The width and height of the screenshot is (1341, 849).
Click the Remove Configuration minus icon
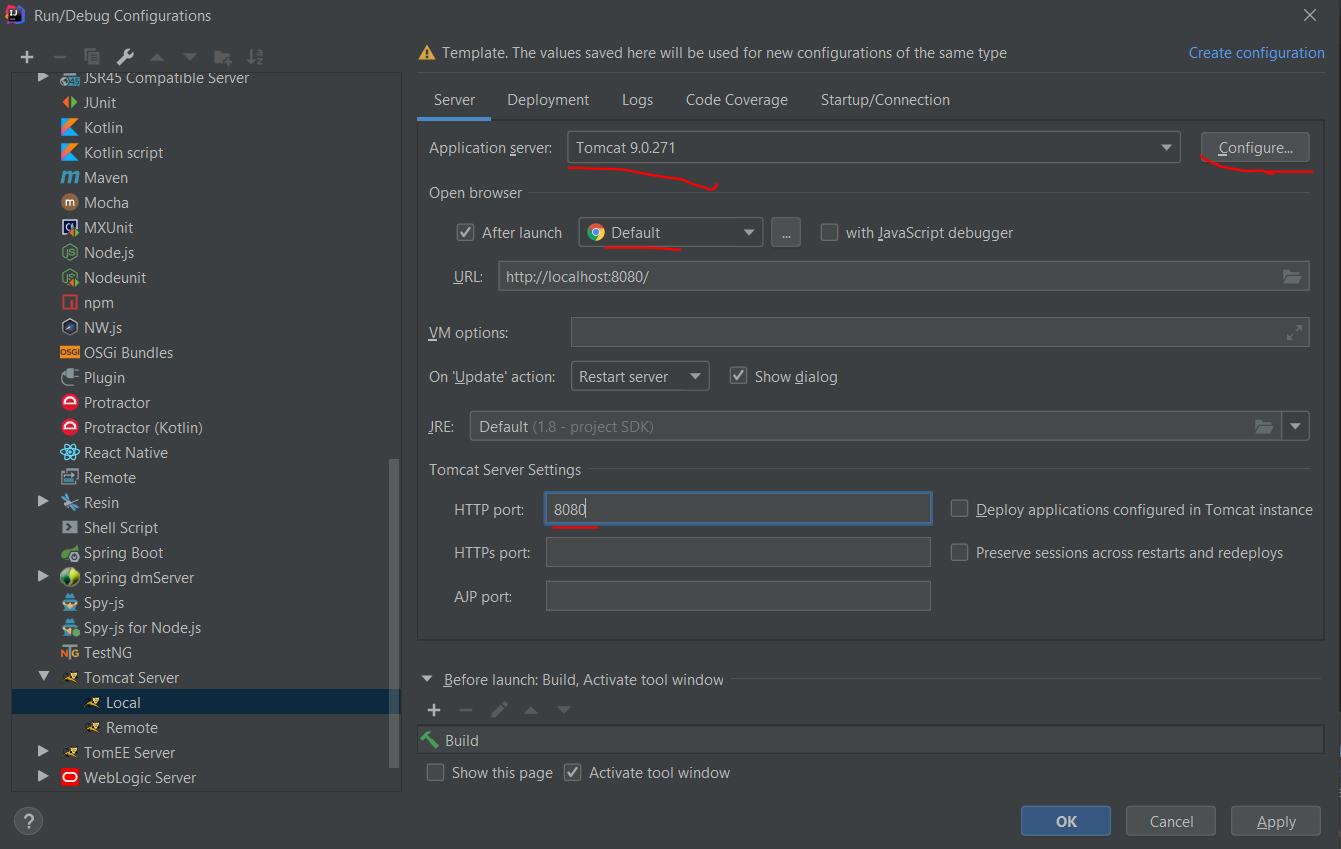60,57
